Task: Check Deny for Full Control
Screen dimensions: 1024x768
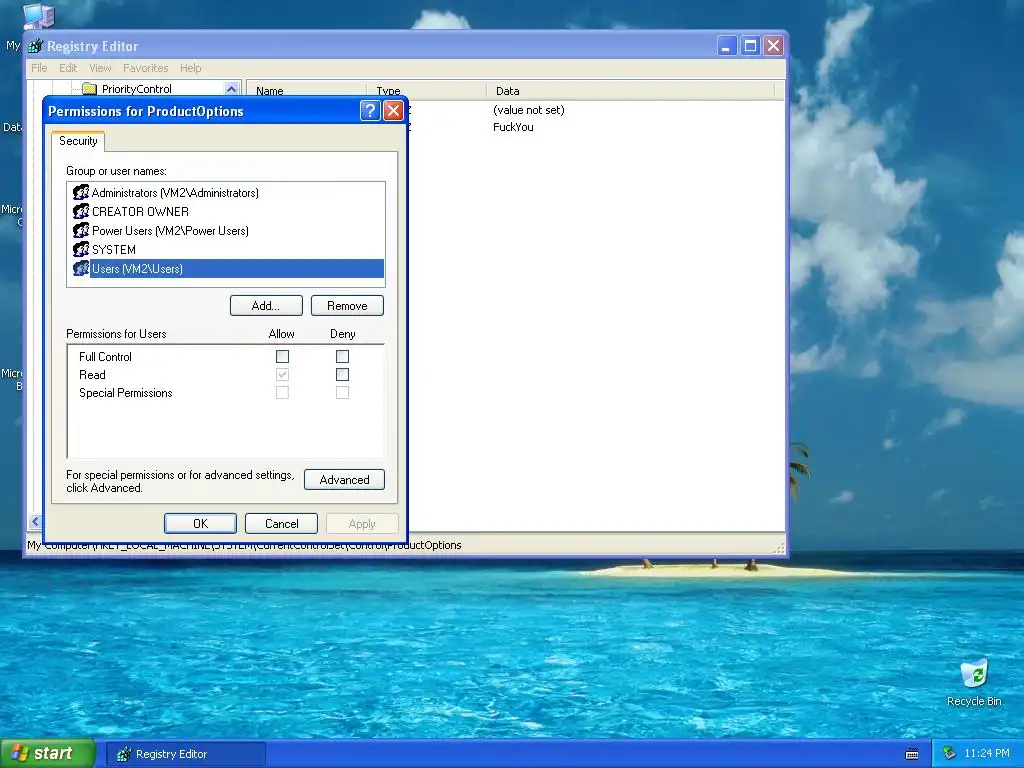Action: tap(342, 357)
